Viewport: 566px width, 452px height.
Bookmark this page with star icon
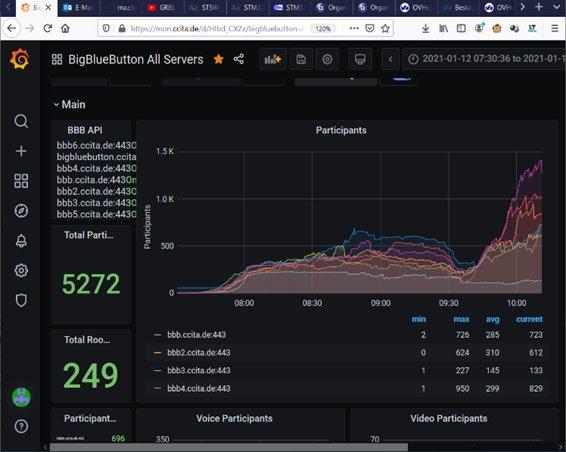385,28
